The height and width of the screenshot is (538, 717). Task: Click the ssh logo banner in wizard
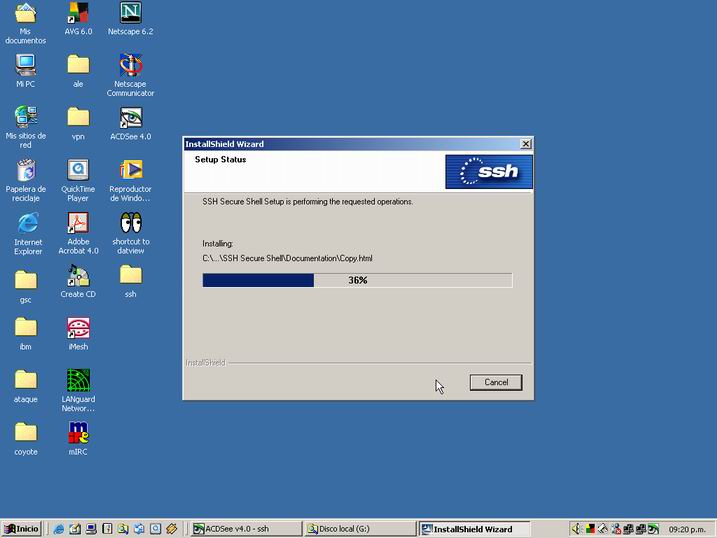click(489, 171)
